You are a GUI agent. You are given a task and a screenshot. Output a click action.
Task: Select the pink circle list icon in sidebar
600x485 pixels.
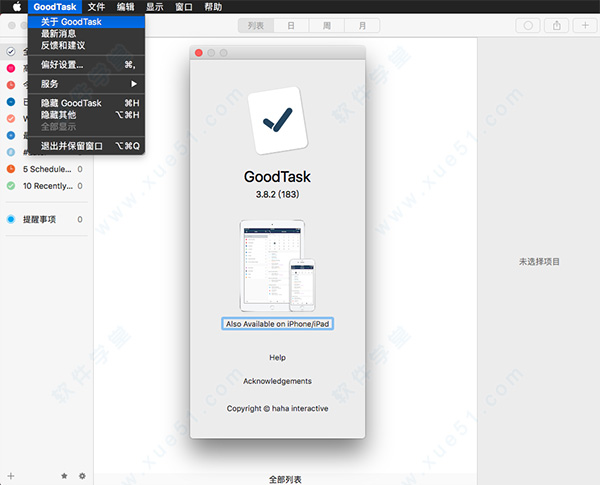[11, 68]
